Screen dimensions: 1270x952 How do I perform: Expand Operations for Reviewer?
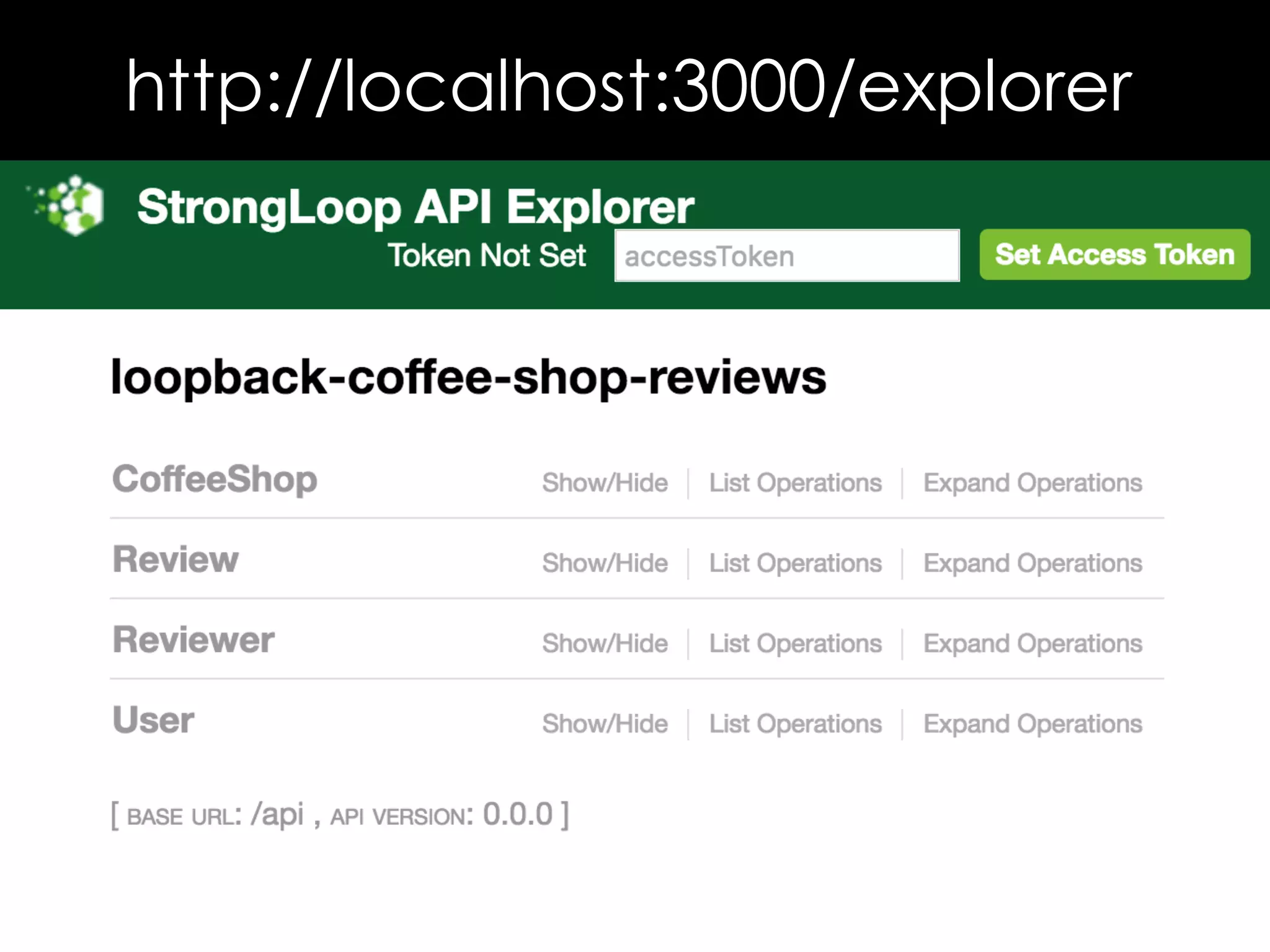click(x=1032, y=644)
